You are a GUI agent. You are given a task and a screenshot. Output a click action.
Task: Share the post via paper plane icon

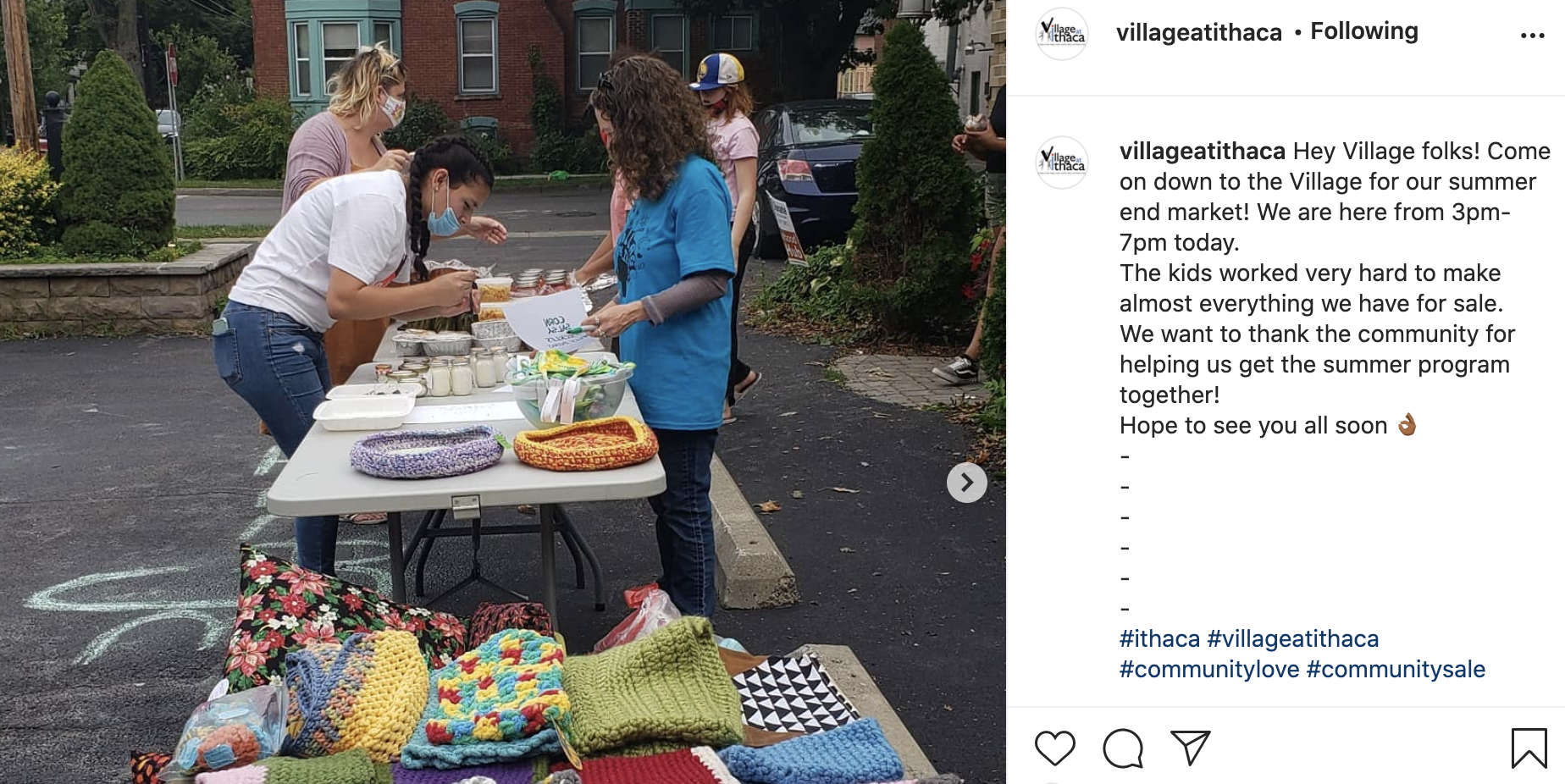coord(1190,748)
